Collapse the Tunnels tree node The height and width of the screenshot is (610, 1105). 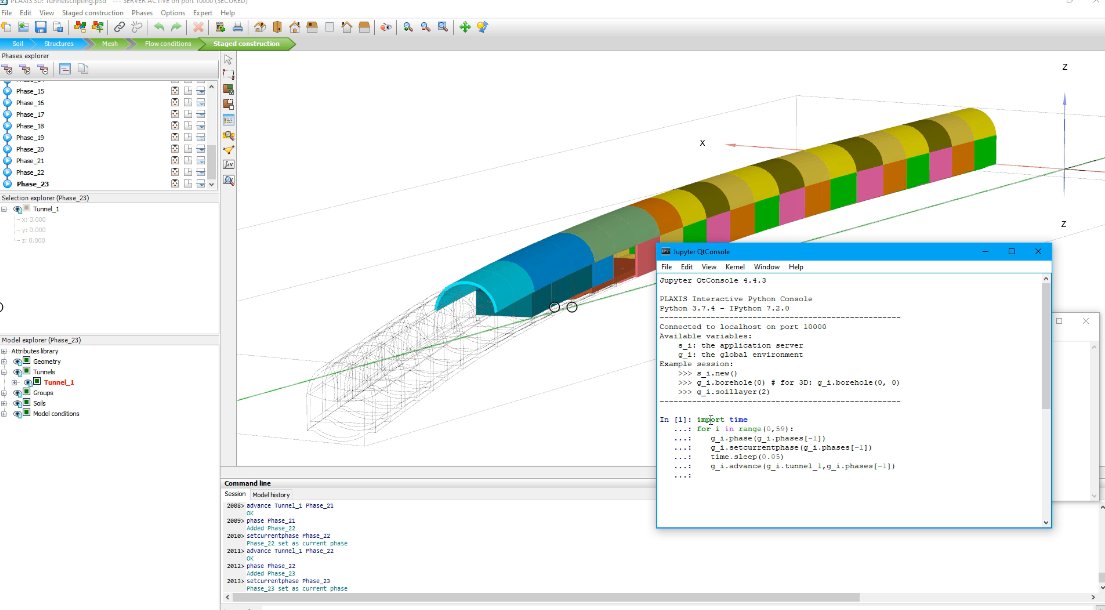point(4,372)
